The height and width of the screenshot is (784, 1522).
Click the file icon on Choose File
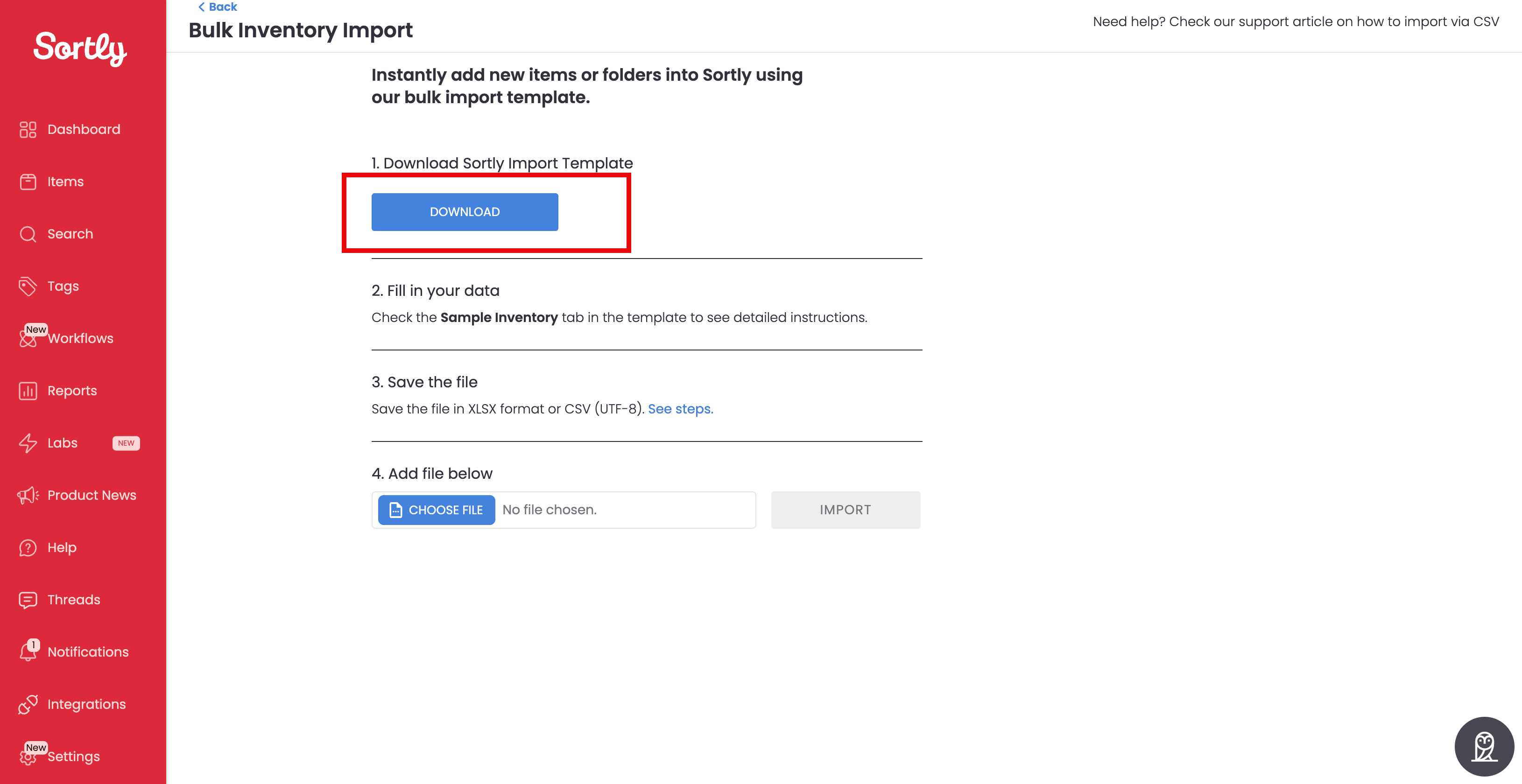tap(396, 510)
